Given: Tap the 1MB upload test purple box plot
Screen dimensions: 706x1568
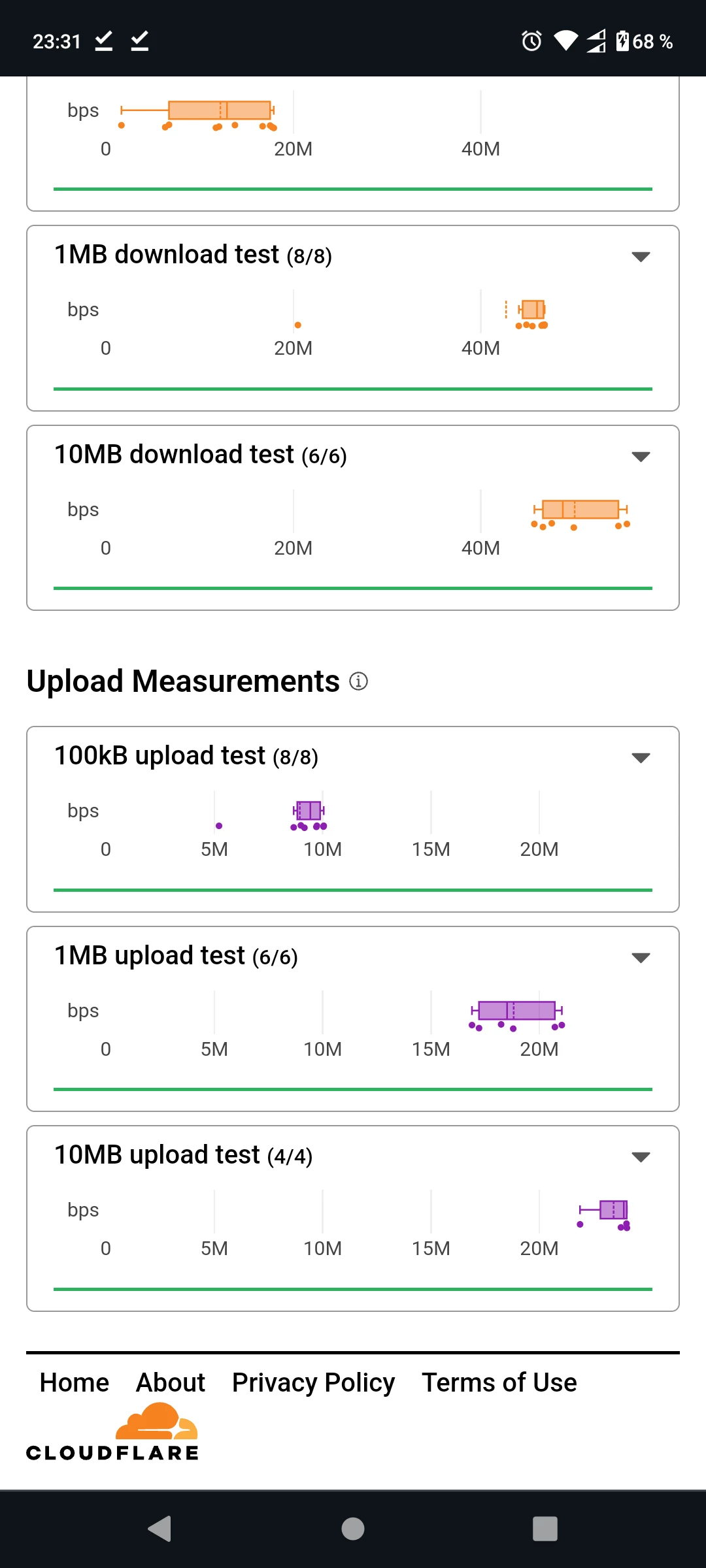Looking at the screenshot, I should tap(516, 1011).
